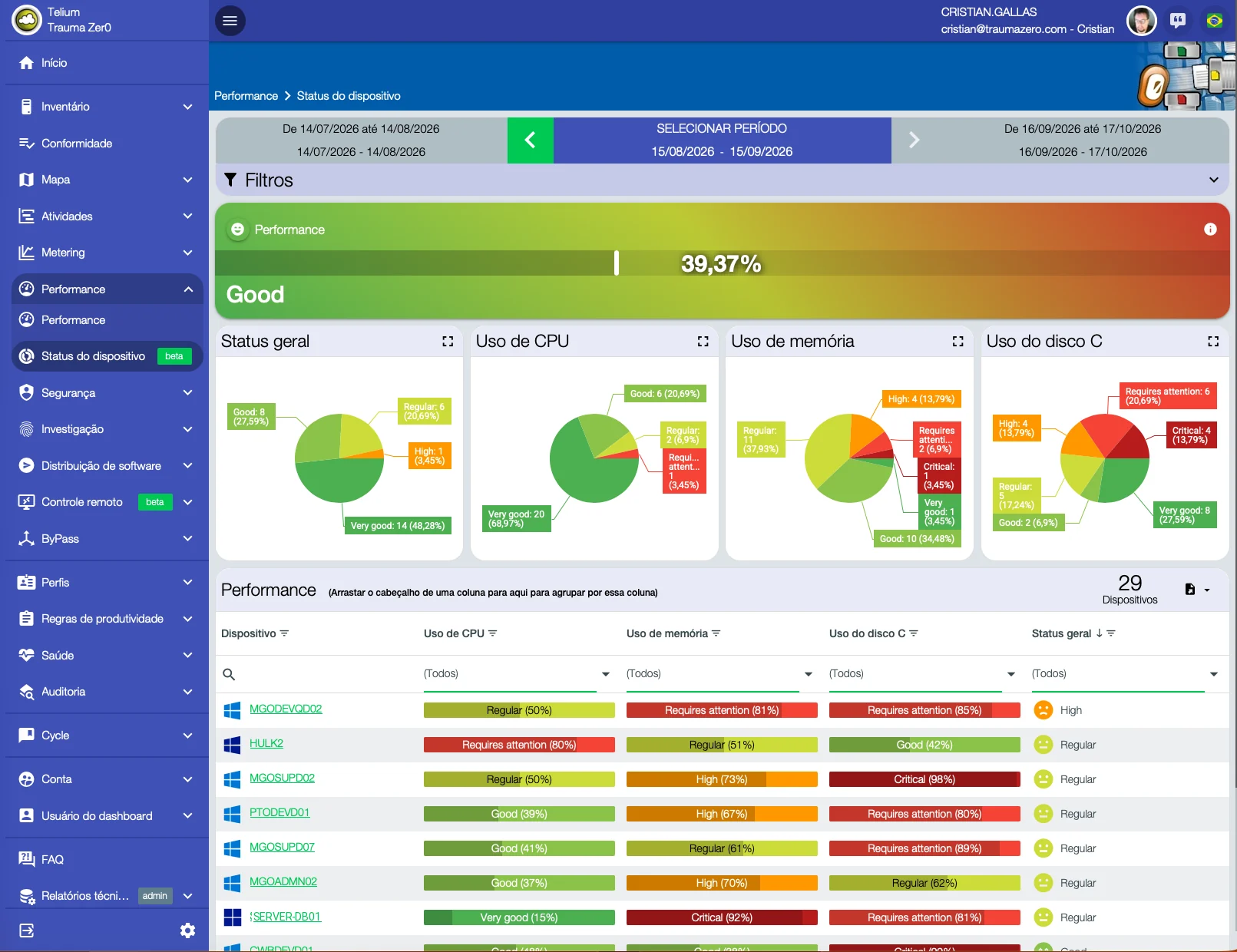Image resolution: width=1237 pixels, height=952 pixels.
Task: Click the Performance info icon
Action: click(1210, 229)
